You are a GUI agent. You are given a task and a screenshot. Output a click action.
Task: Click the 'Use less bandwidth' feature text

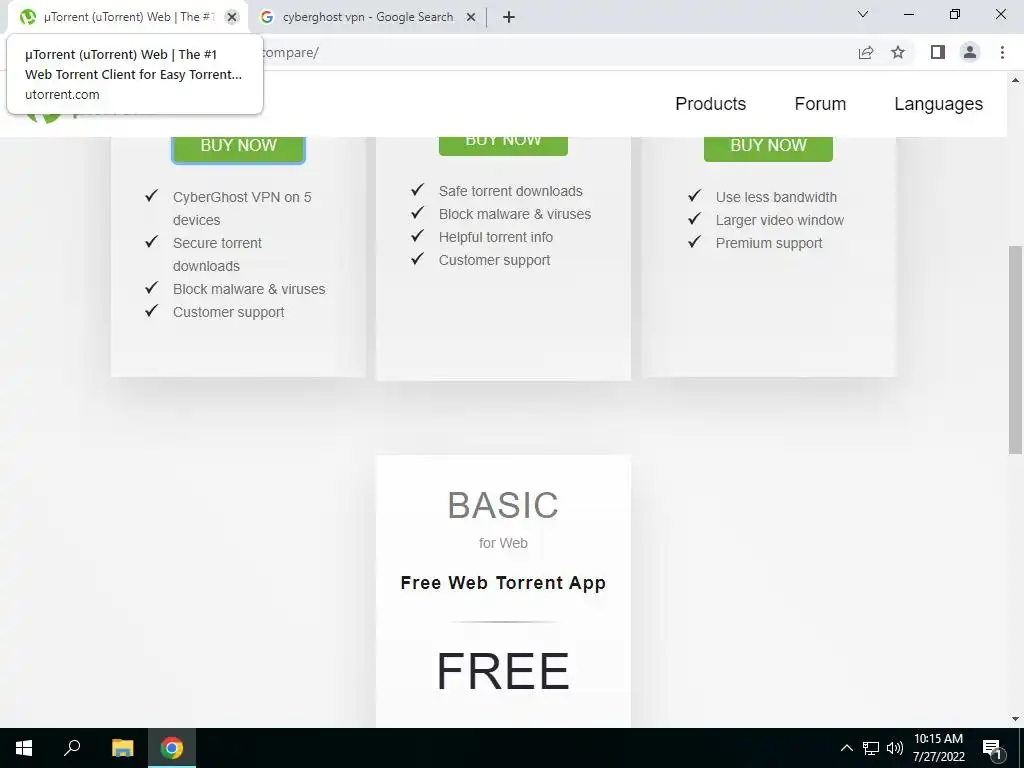[x=776, y=197]
